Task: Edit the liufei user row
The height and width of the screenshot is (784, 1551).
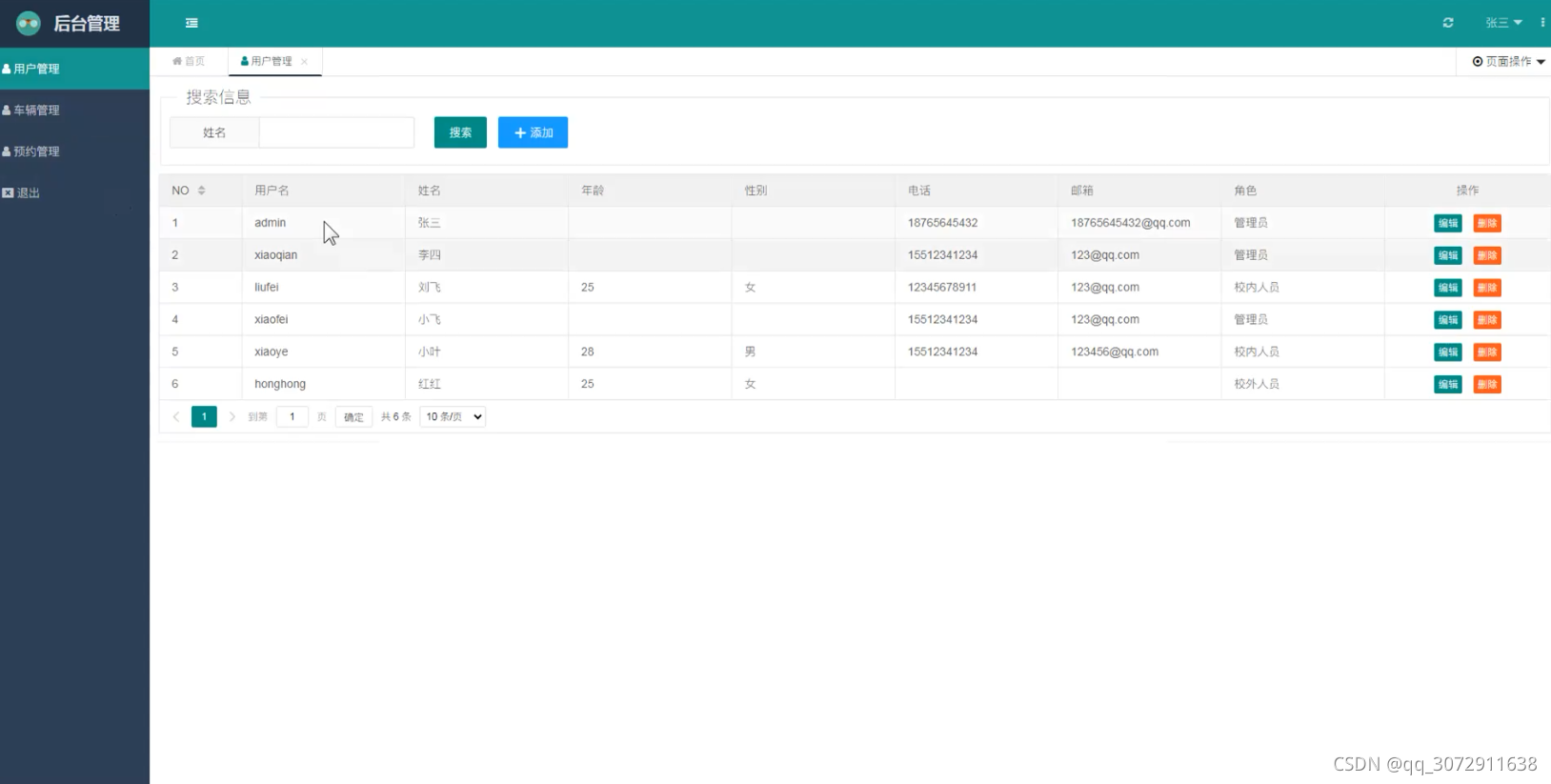Action: click(x=1448, y=288)
